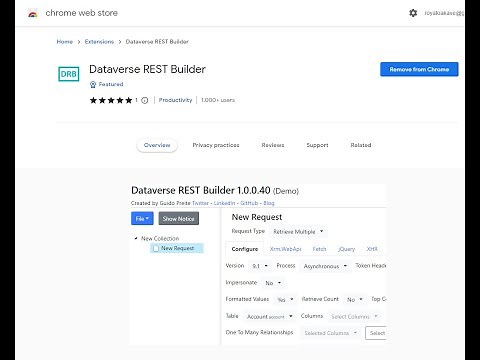Click the rating info circle icon
The image size is (480, 360).
[145, 100]
